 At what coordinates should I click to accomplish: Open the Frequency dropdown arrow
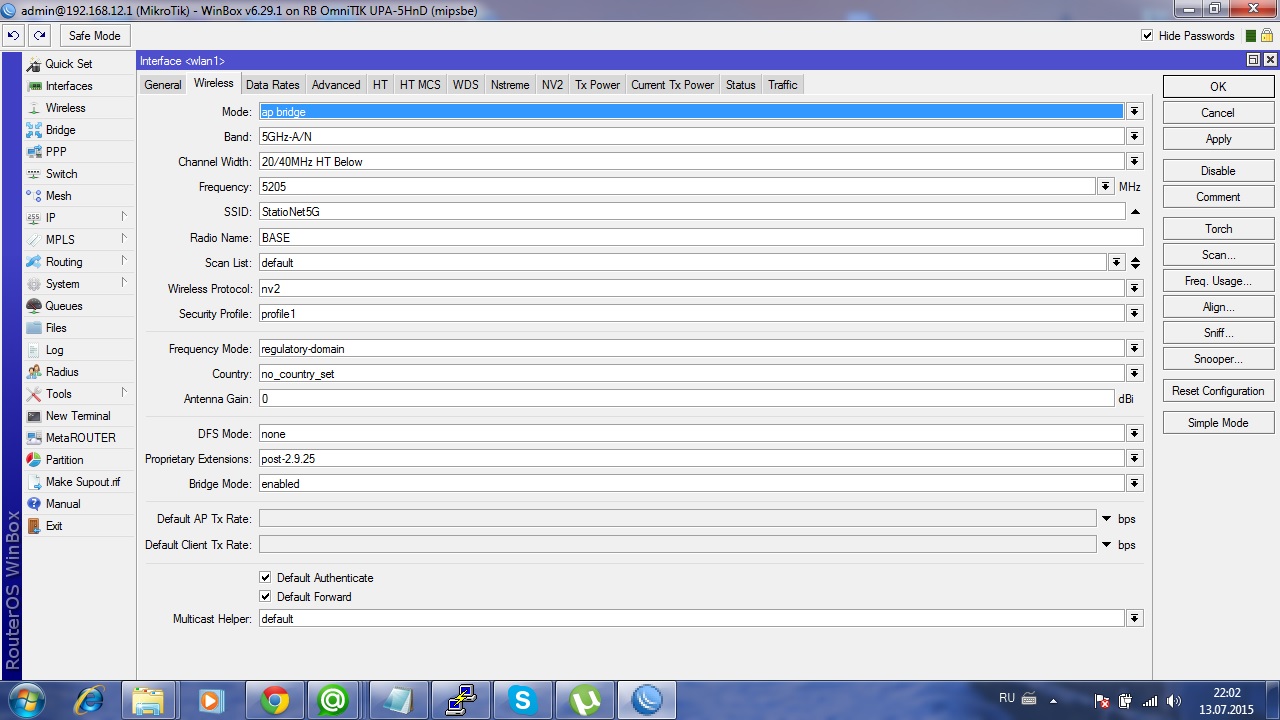click(x=1105, y=187)
